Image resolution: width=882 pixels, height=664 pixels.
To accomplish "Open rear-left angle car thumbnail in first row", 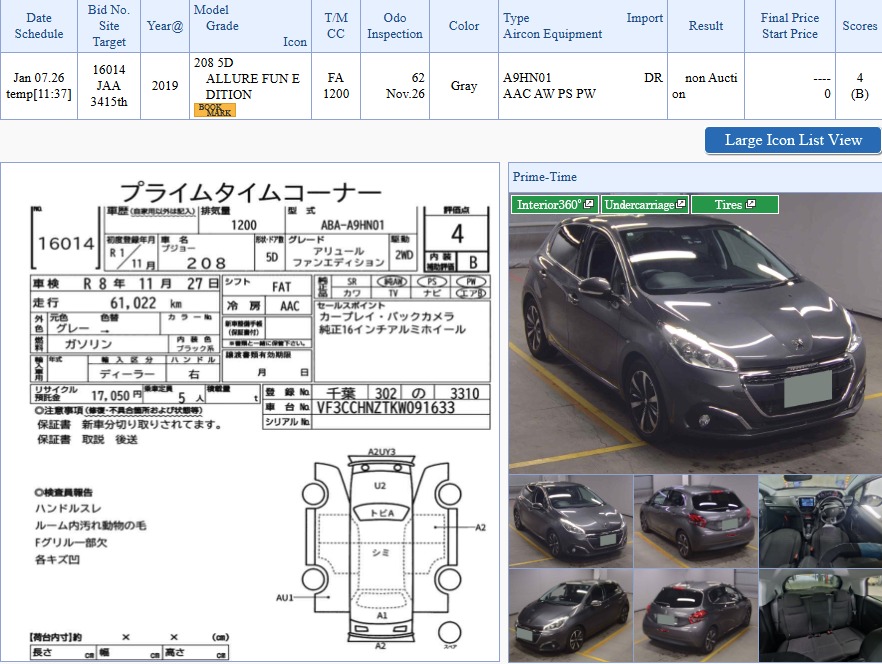I will coord(696,521).
